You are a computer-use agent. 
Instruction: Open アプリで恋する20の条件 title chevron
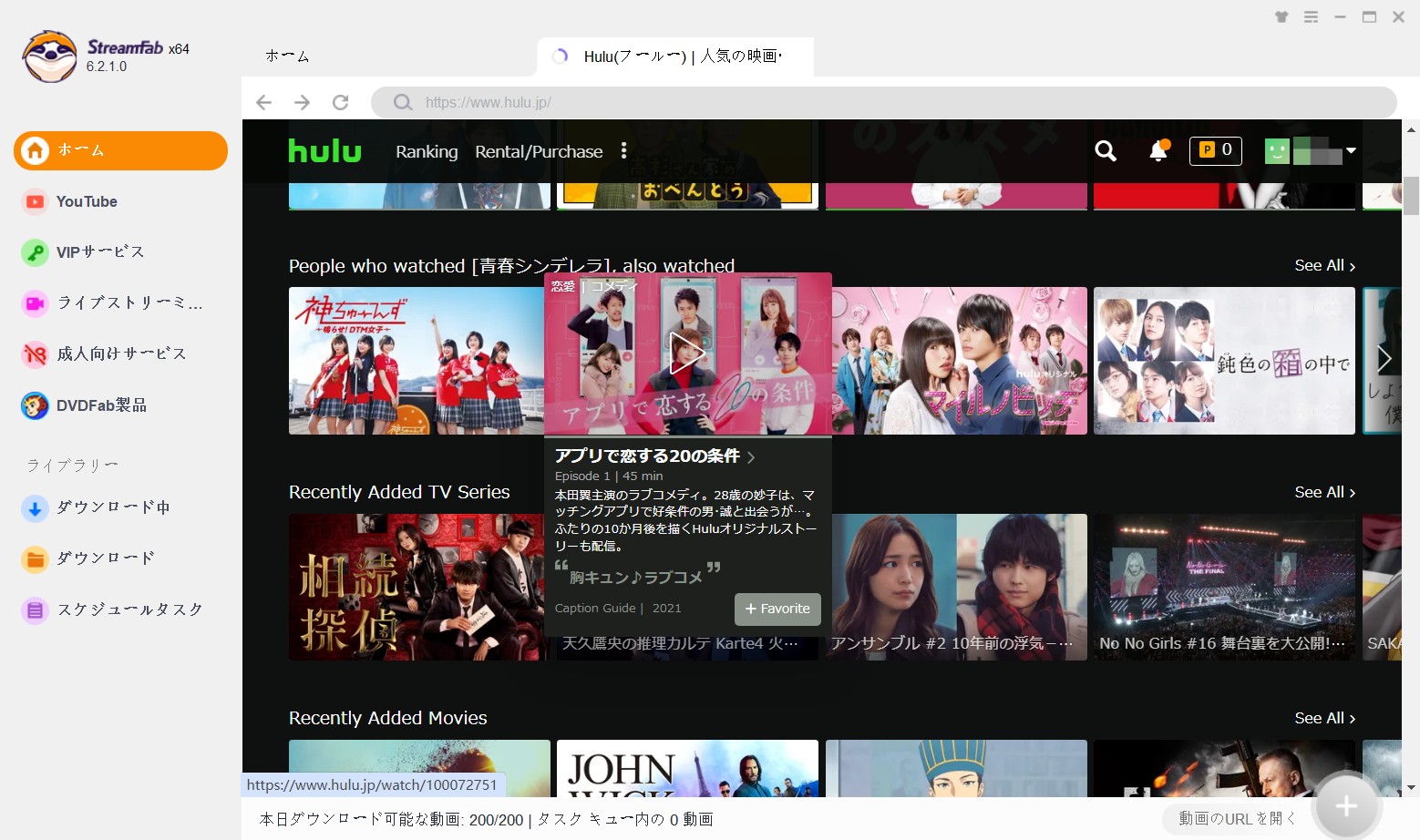(751, 457)
